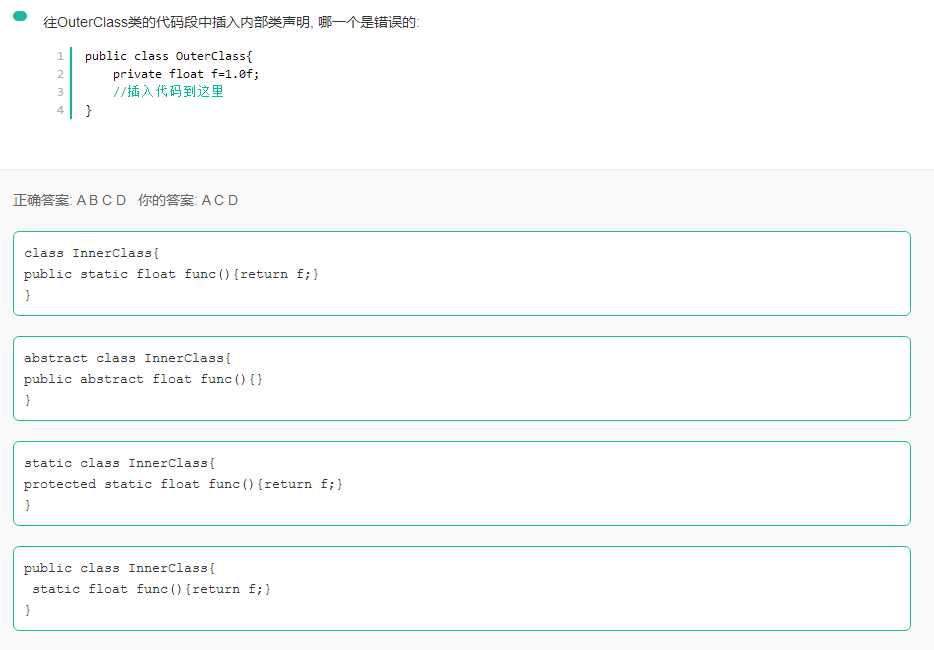
Task: Click the 'public class OuterClass{' code line
Action: tap(168, 56)
